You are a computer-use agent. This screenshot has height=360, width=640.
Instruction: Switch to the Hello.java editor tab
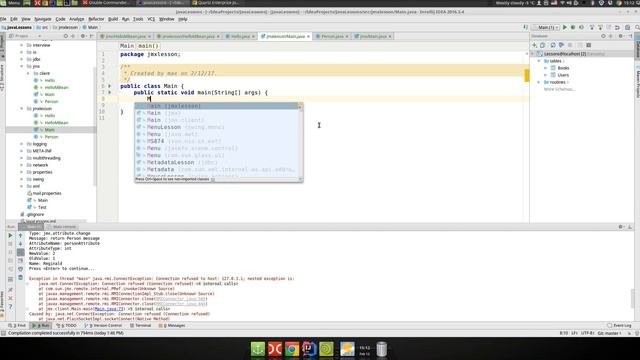(240, 36)
